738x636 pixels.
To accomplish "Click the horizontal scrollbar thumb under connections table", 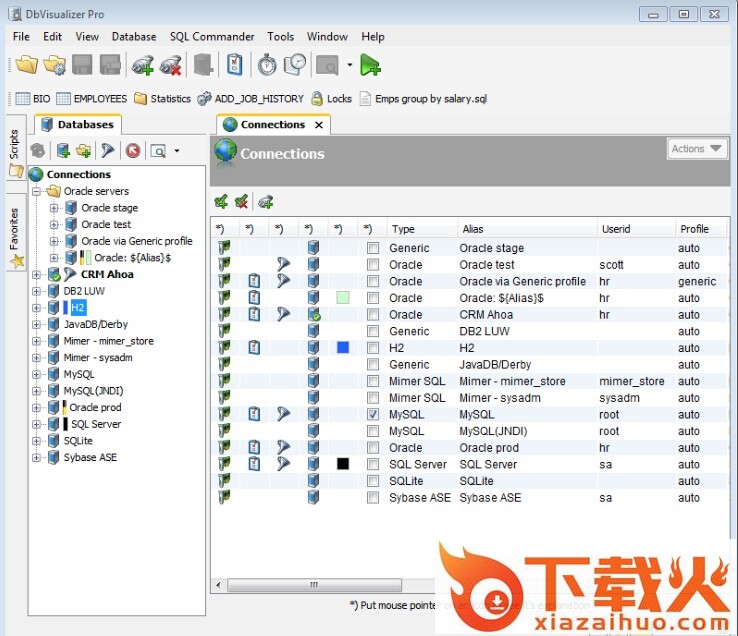I will point(314,585).
